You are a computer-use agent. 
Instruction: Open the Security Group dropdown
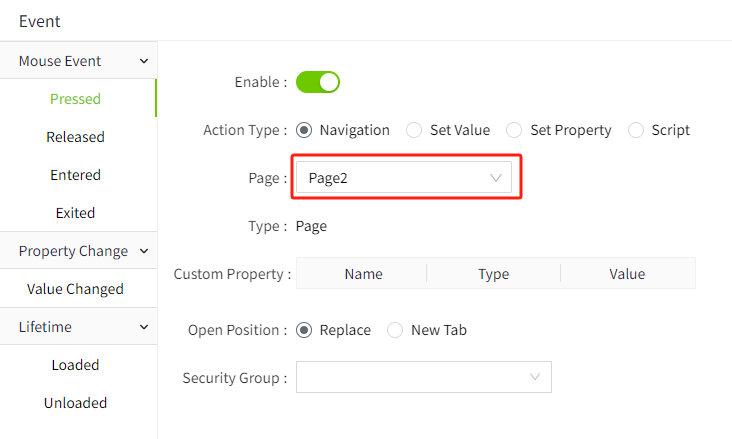[423, 377]
